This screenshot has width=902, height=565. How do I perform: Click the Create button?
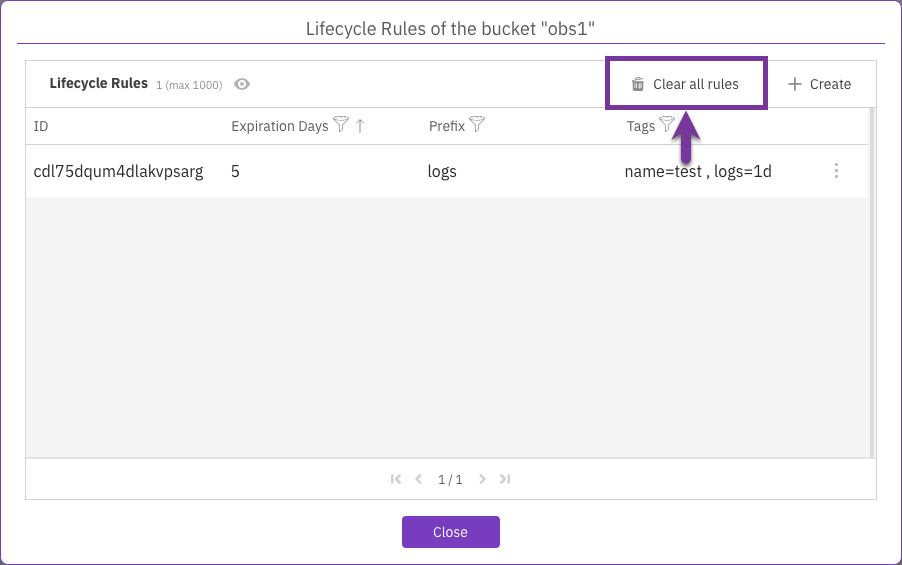pyautogui.click(x=819, y=84)
